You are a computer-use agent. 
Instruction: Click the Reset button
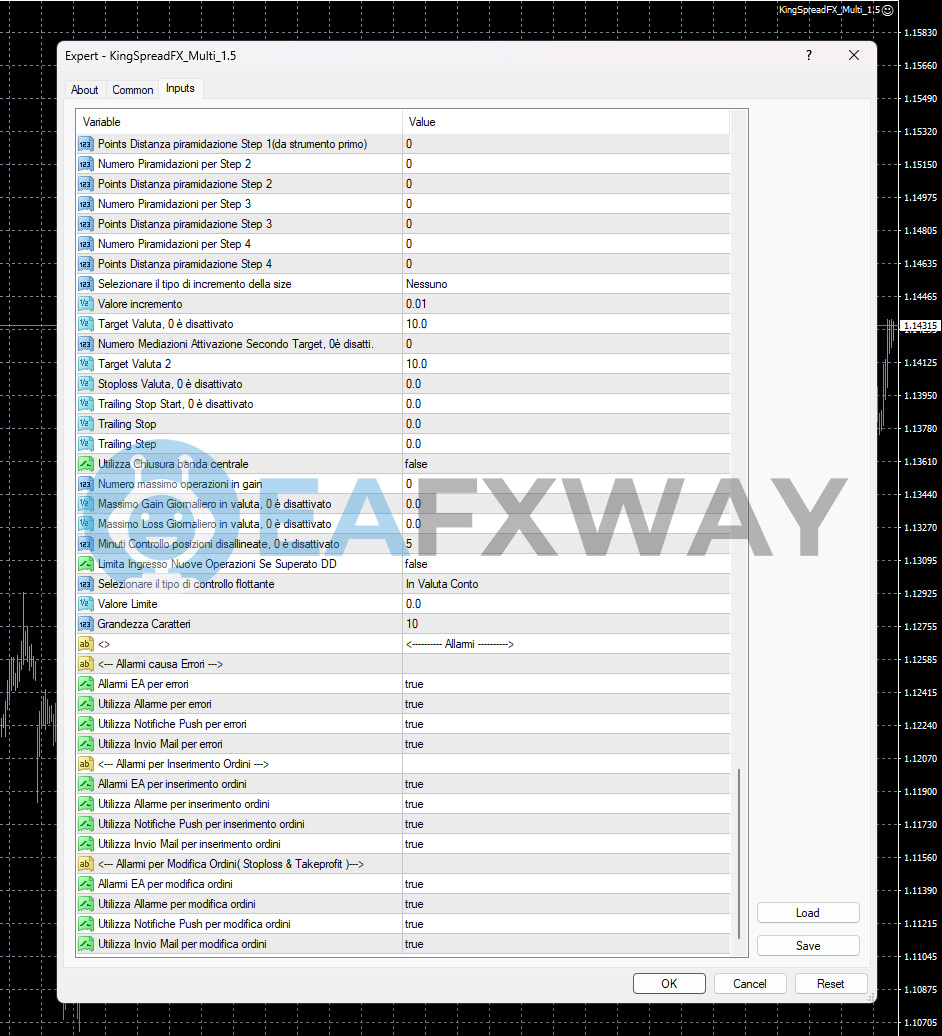(x=831, y=983)
